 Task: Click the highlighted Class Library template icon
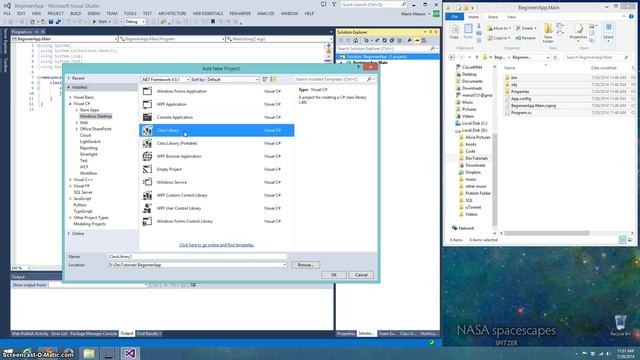tap(147, 130)
